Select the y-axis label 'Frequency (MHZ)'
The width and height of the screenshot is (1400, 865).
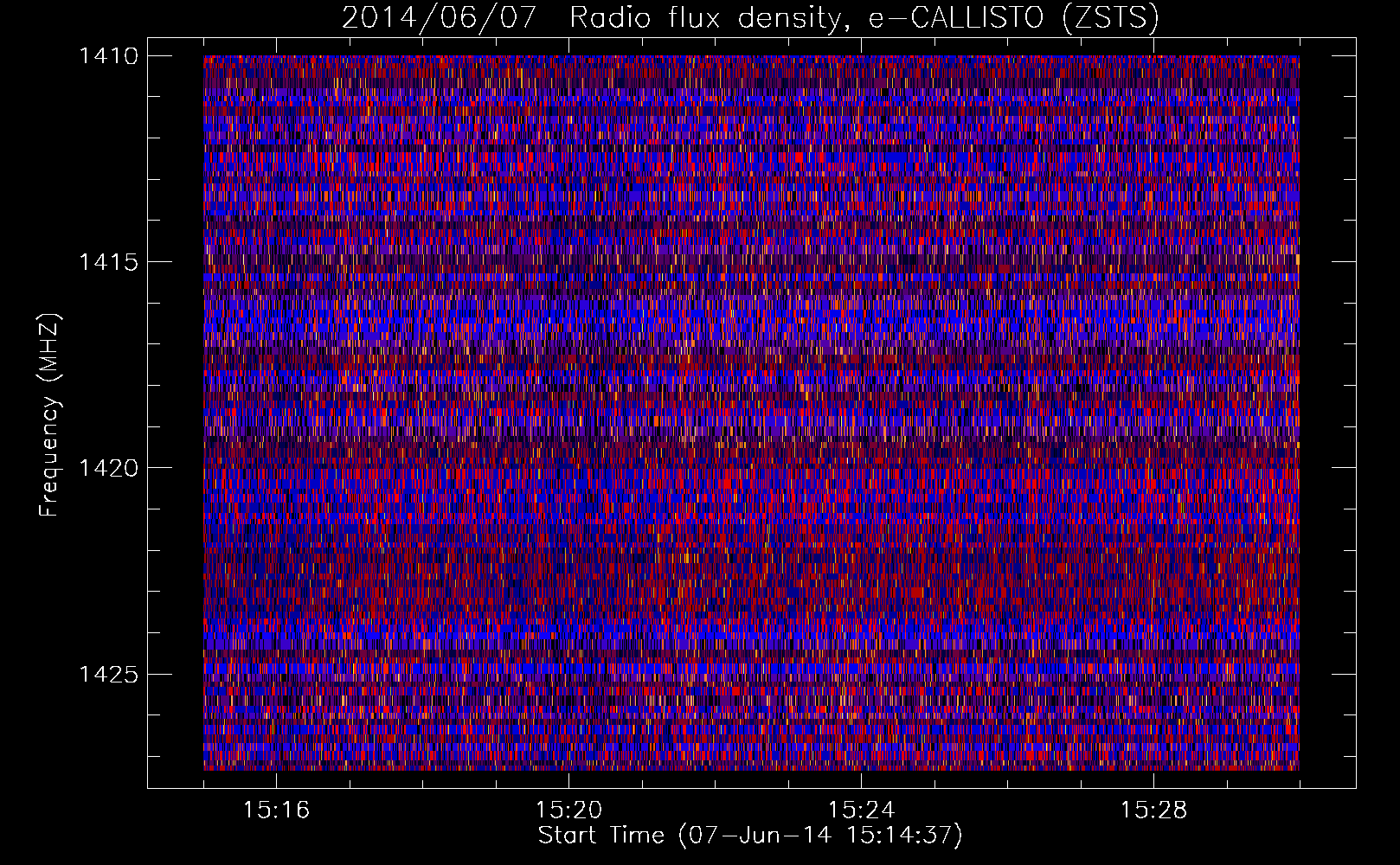[49, 415]
